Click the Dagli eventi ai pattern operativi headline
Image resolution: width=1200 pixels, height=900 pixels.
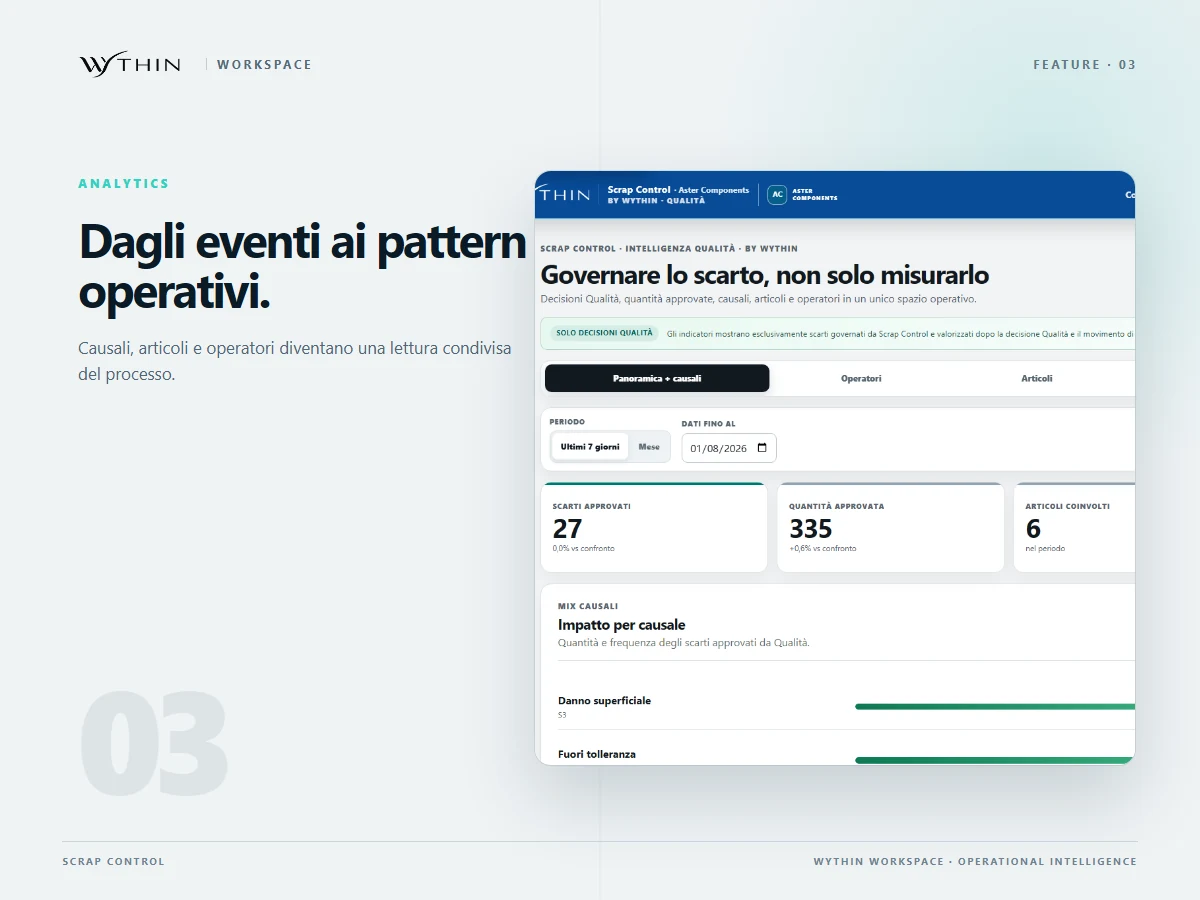302,267
